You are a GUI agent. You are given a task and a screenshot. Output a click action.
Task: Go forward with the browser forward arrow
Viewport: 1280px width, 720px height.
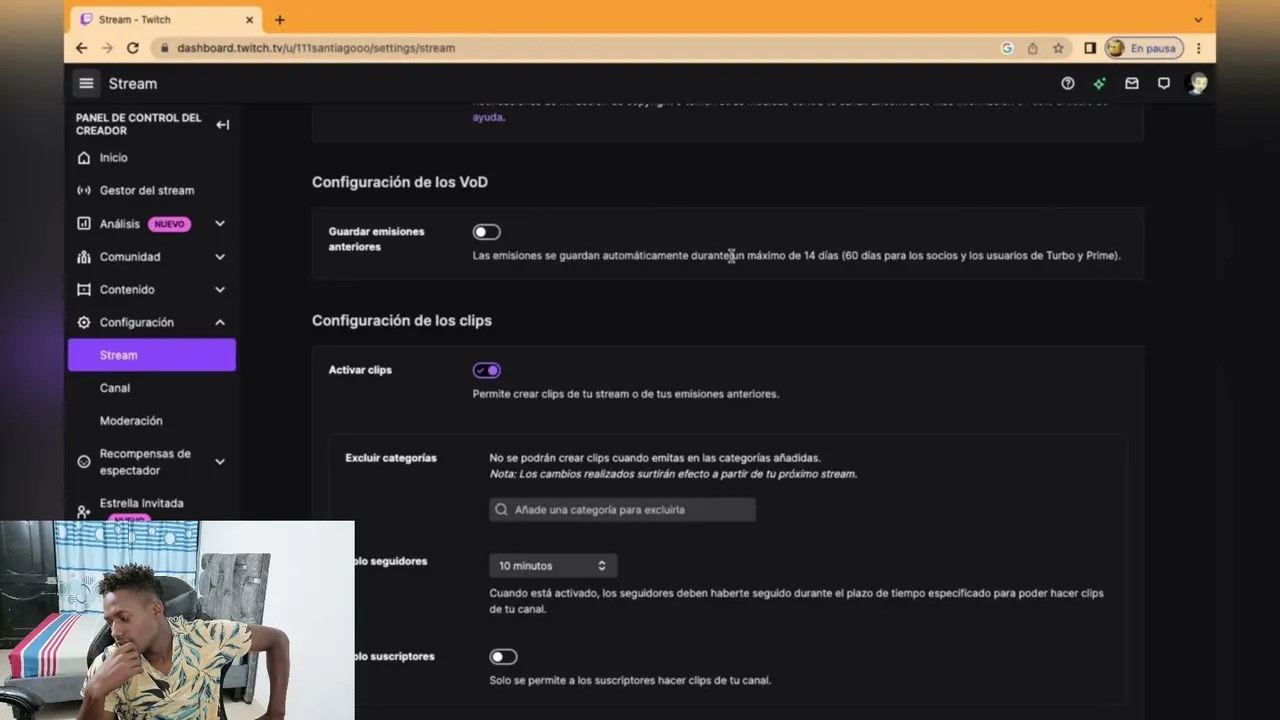[x=107, y=48]
